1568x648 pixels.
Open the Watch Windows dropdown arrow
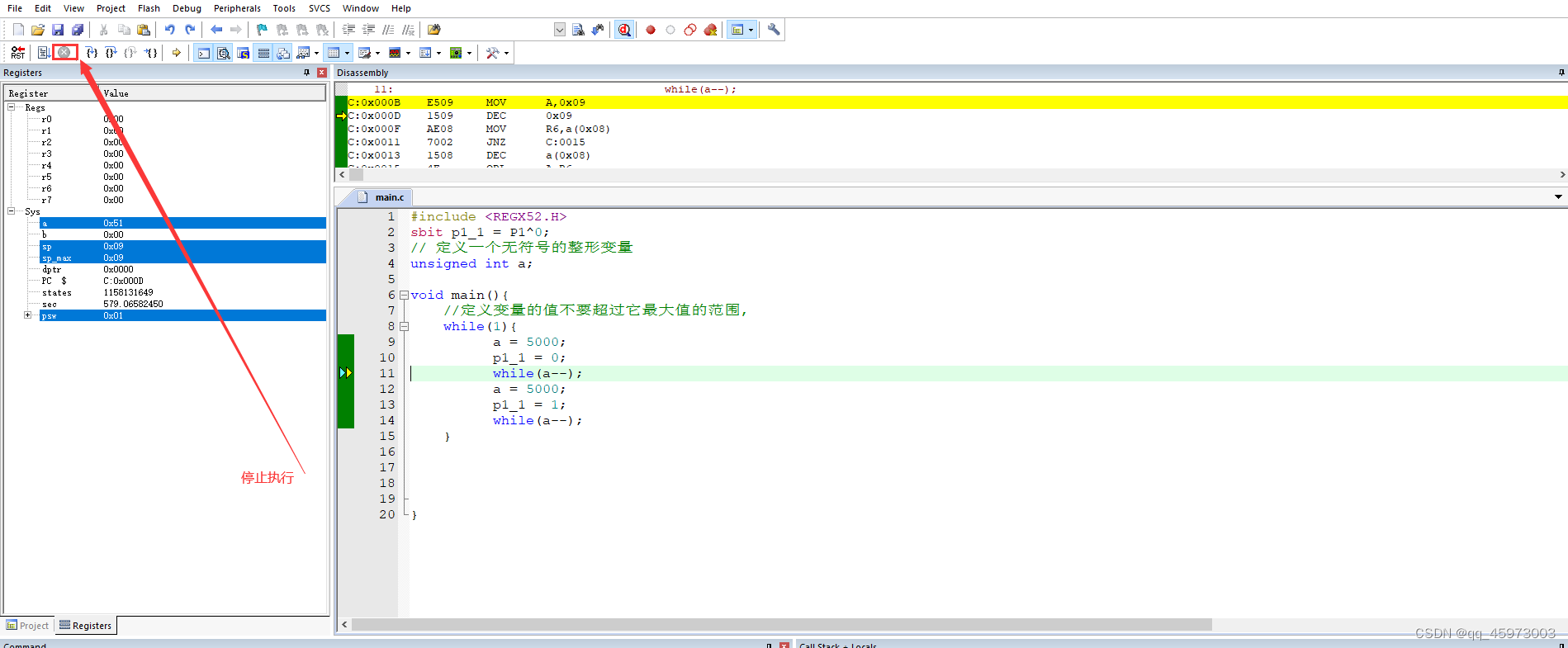pyautogui.click(x=317, y=53)
